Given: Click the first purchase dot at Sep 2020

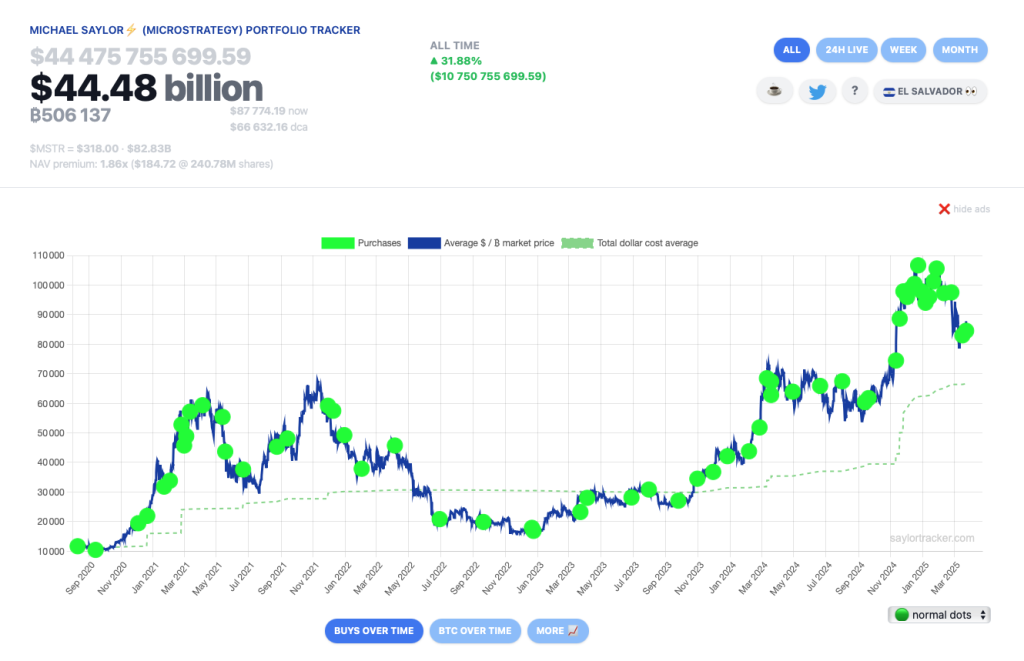Looking at the screenshot, I should pos(77,546).
